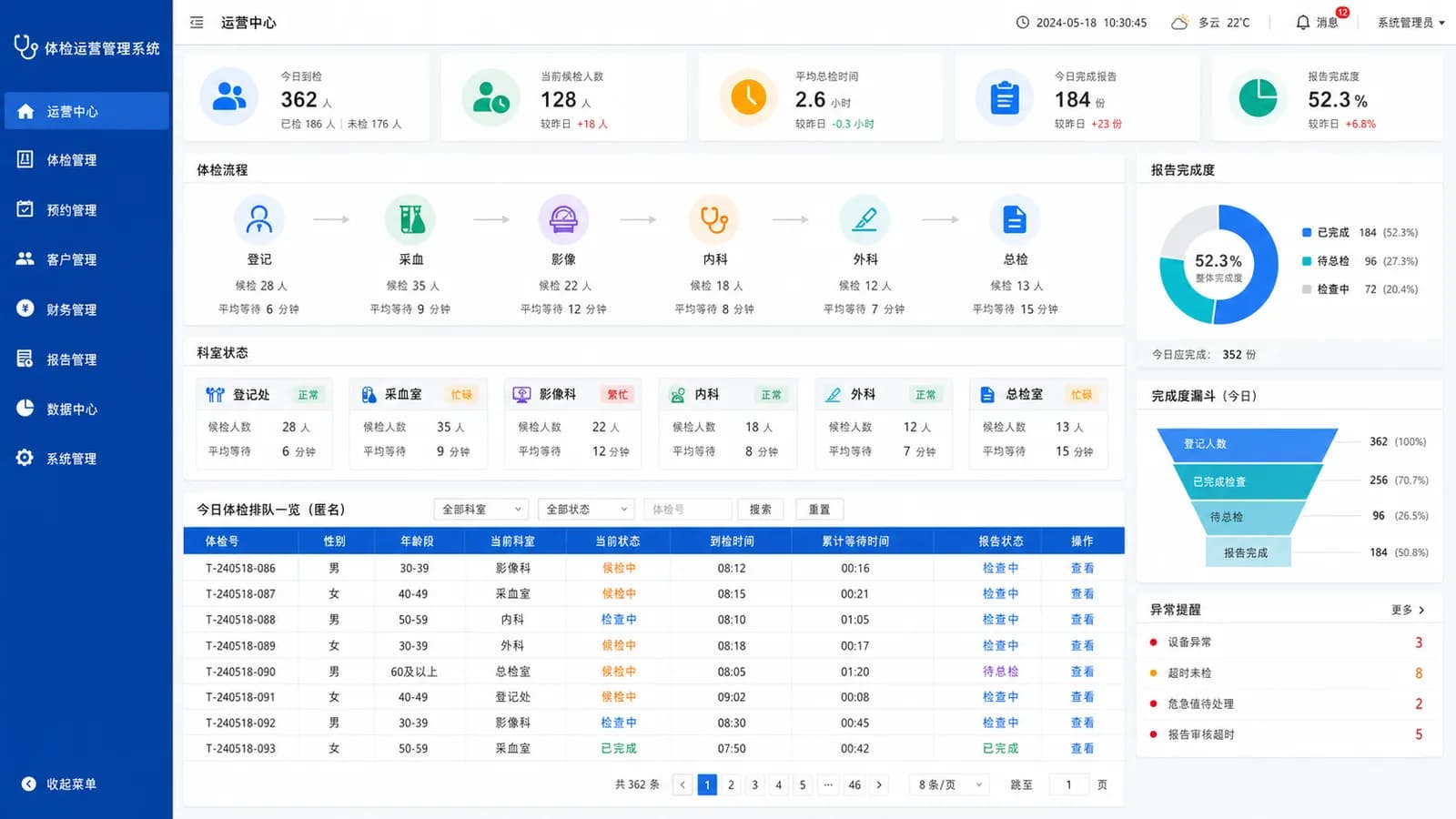Select the 影像 flow step icon
This screenshot has width=1456, height=819.
[x=563, y=219]
